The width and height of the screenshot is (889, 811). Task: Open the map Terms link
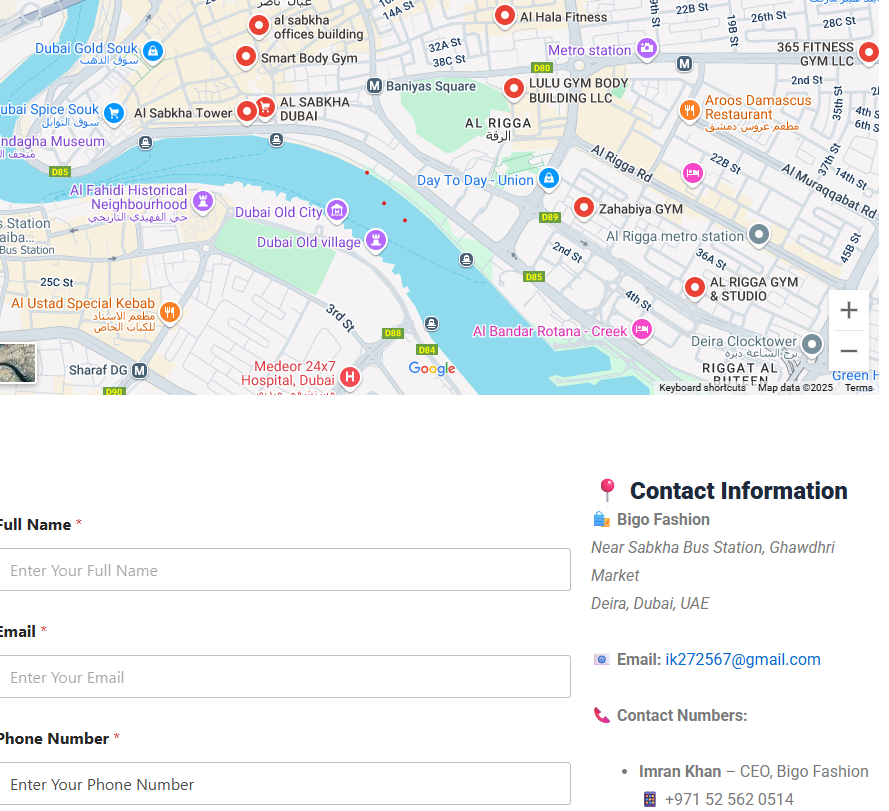click(859, 388)
